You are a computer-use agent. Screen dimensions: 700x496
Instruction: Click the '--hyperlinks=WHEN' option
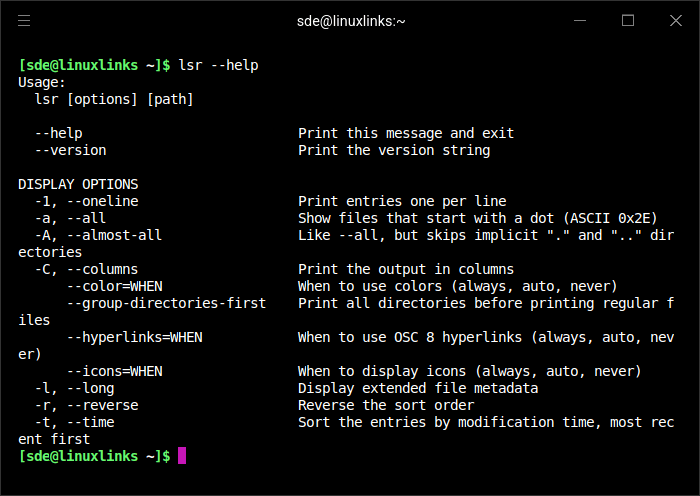pyautogui.click(x=135, y=337)
